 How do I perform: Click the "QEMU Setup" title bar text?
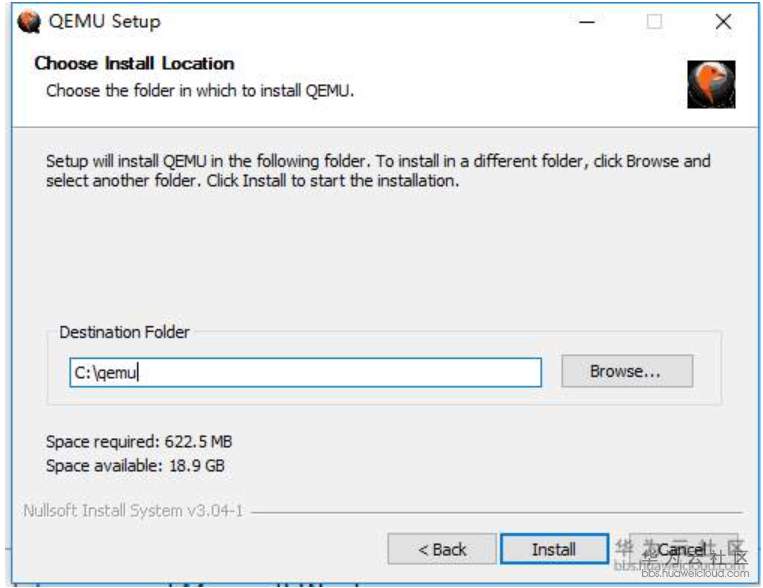[x=104, y=21]
